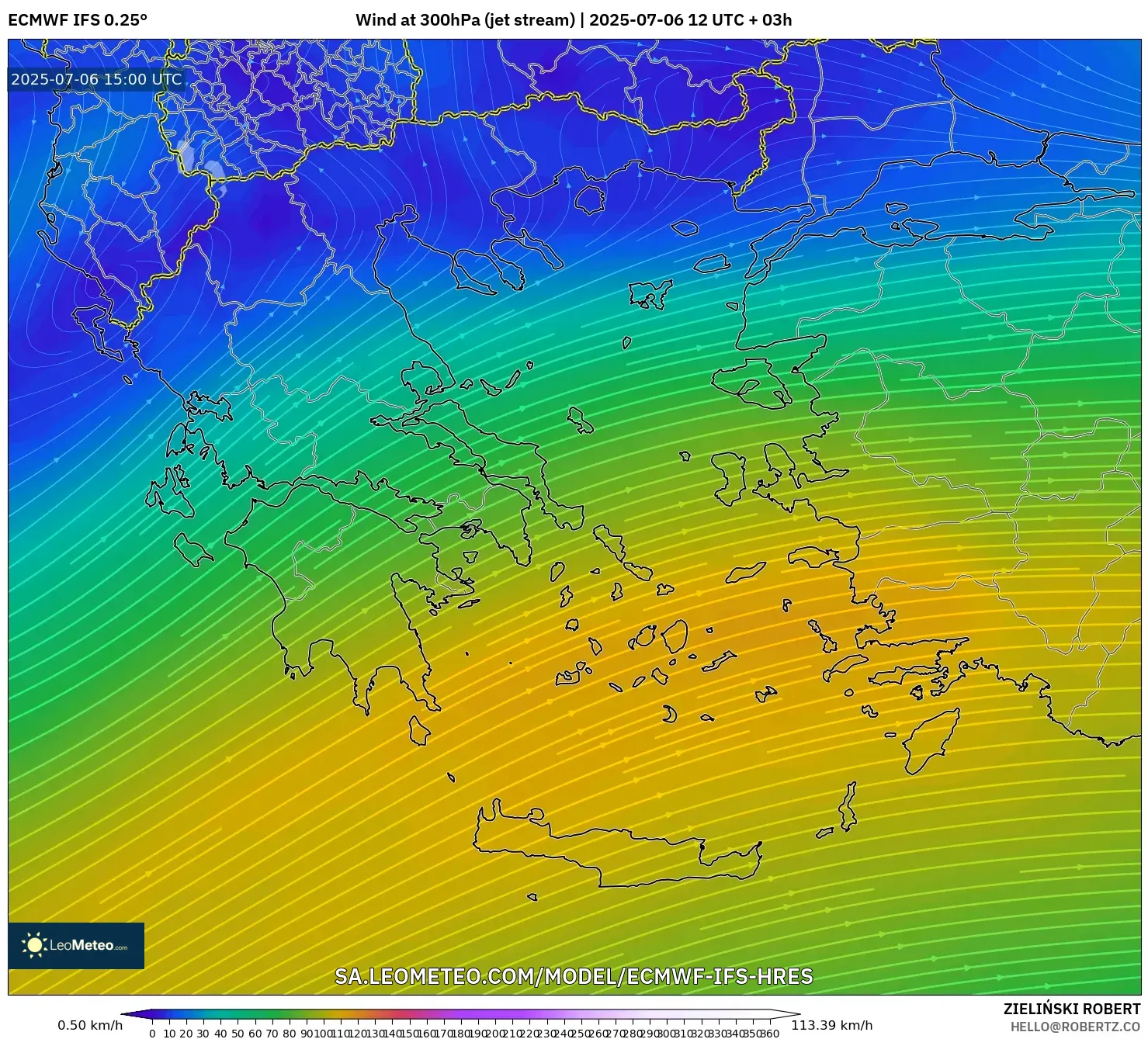Viewport: 1148px width, 1039px height.
Task: Click the 2025-07-06 15:00 UTC timestamp box
Action: [96, 79]
